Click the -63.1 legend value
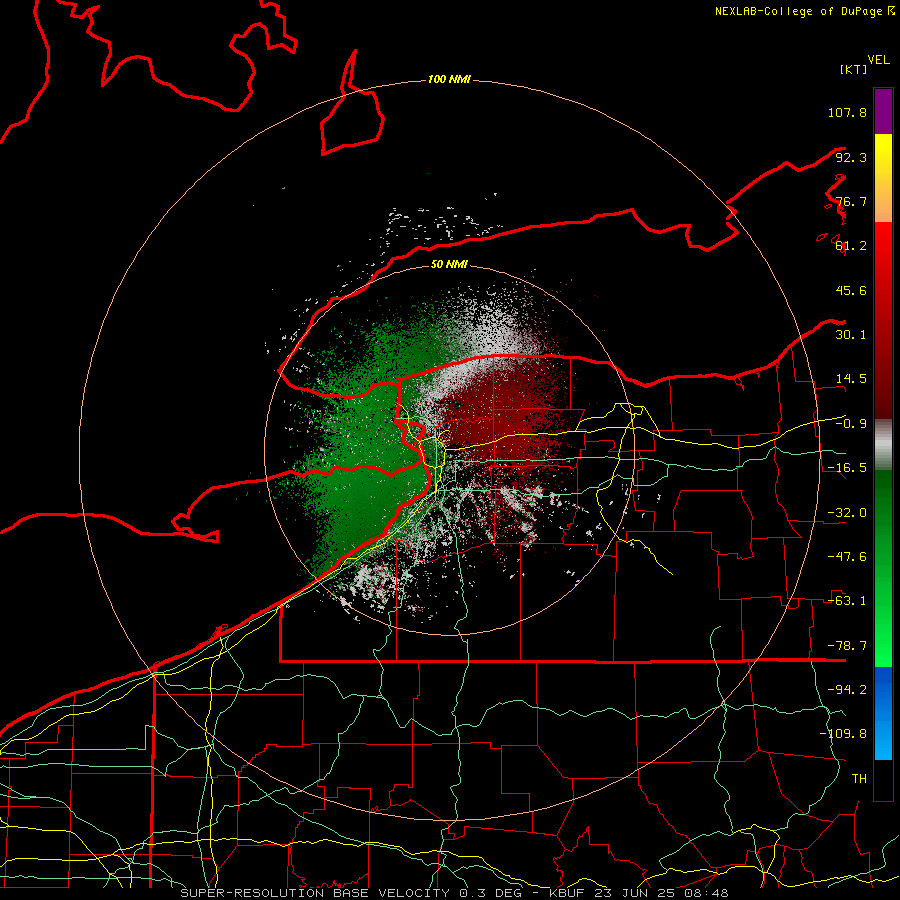The width and height of the screenshot is (900, 900). tap(847, 601)
